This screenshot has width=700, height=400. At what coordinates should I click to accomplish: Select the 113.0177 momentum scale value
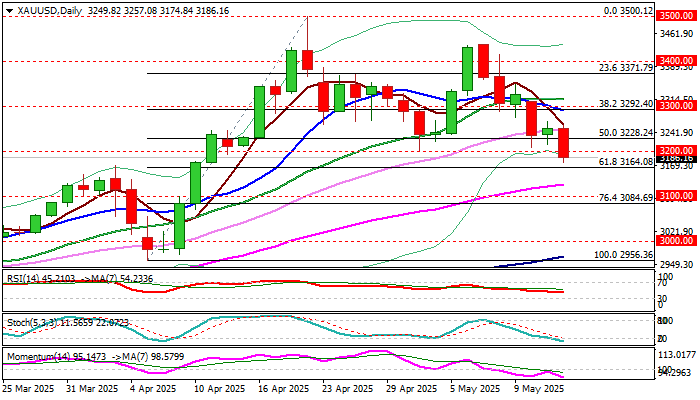tap(677, 355)
